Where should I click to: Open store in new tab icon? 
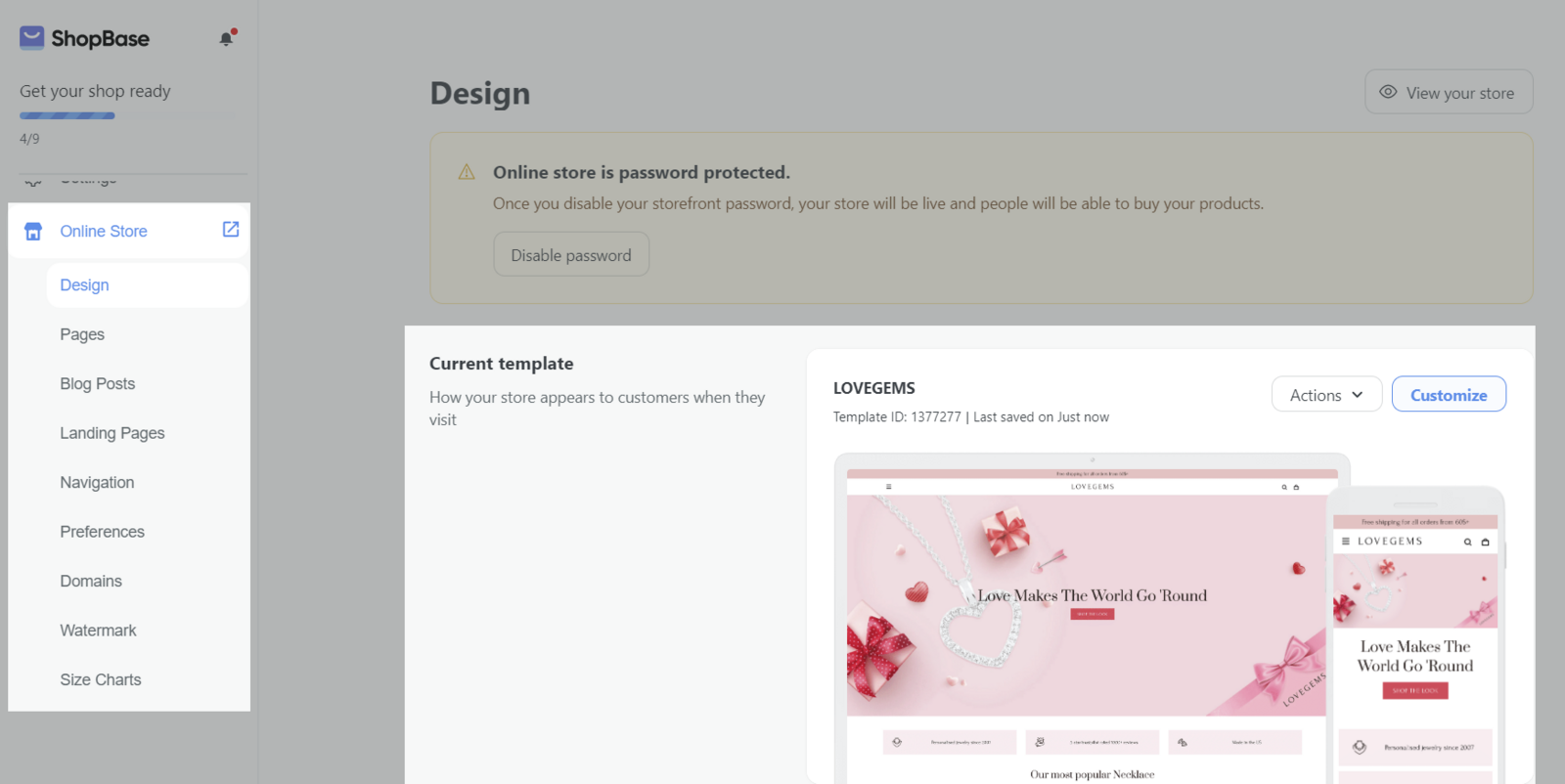tap(231, 229)
